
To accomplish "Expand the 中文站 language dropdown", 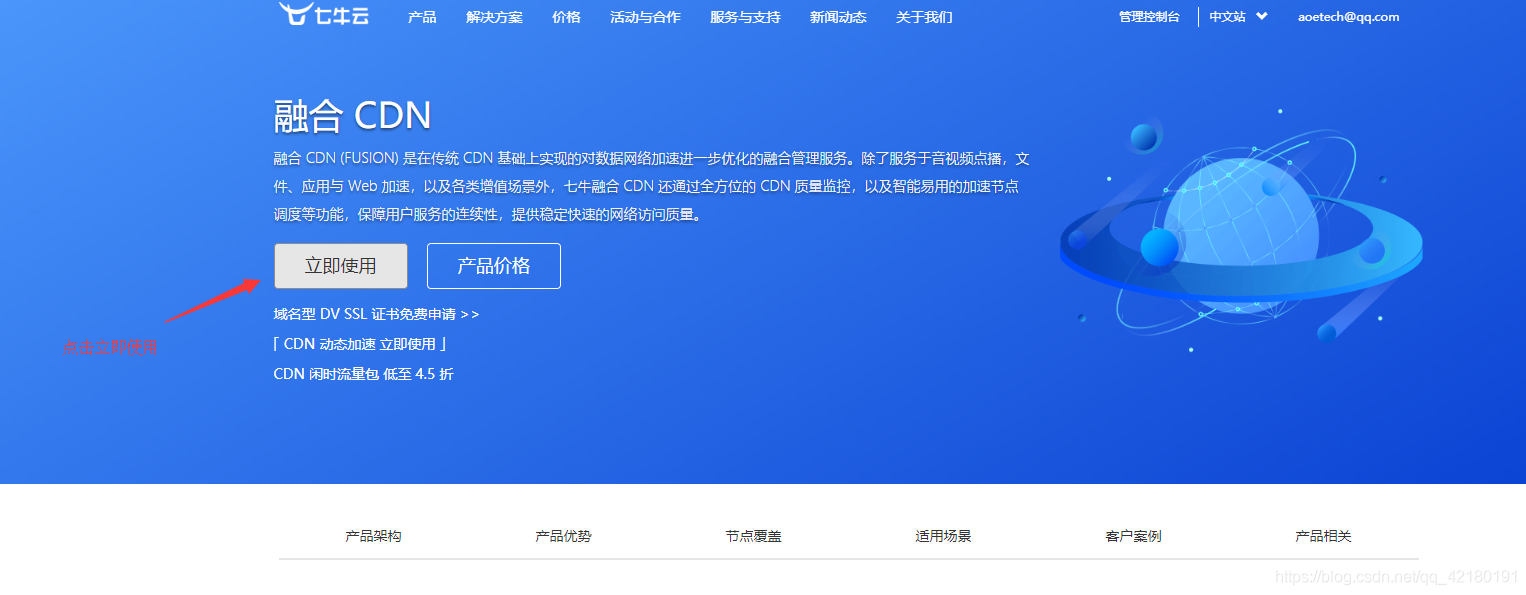I will pos(1238,17).
